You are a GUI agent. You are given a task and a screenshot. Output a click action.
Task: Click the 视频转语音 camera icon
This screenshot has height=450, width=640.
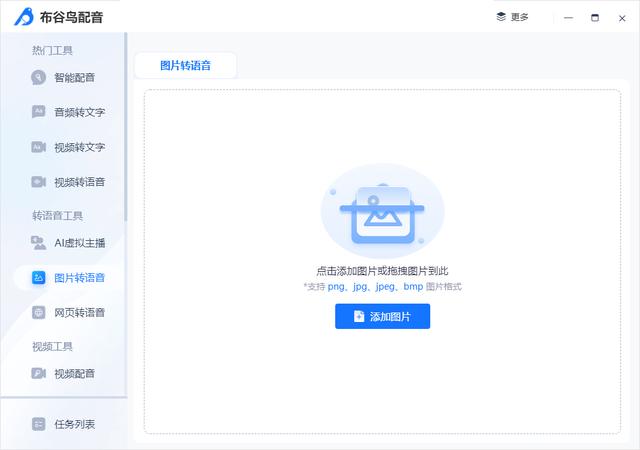[x=38, y=182]
